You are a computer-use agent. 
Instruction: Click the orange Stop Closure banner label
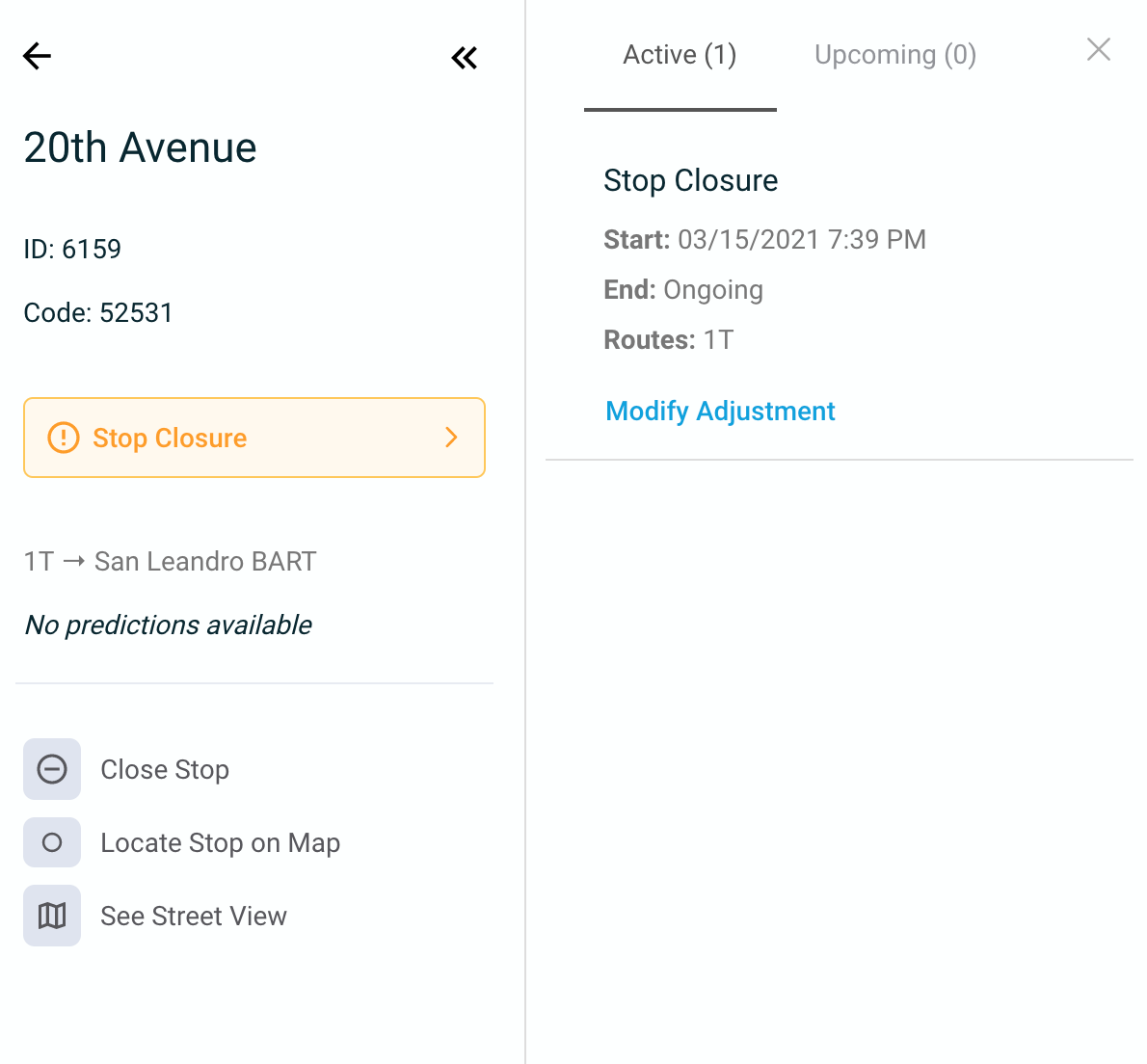click(x=170, y=439)
